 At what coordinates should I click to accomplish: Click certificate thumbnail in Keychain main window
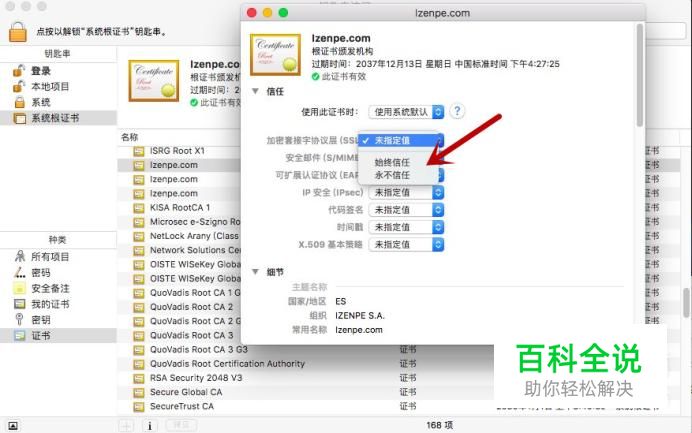[154, 81]
